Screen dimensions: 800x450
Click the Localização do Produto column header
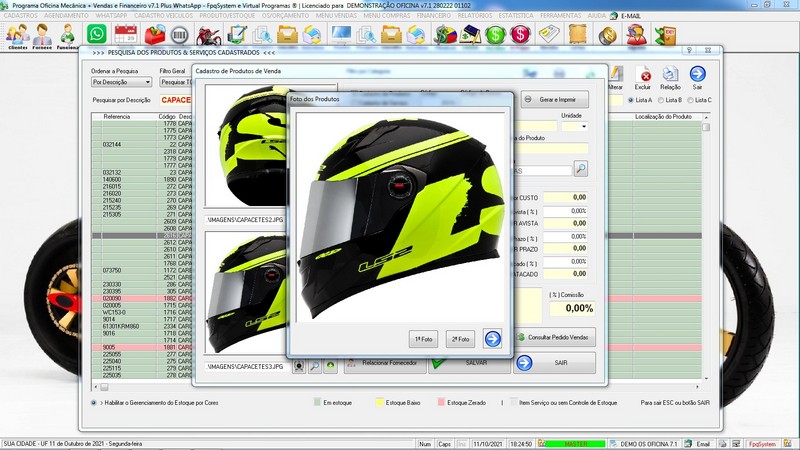coord(663,117)
